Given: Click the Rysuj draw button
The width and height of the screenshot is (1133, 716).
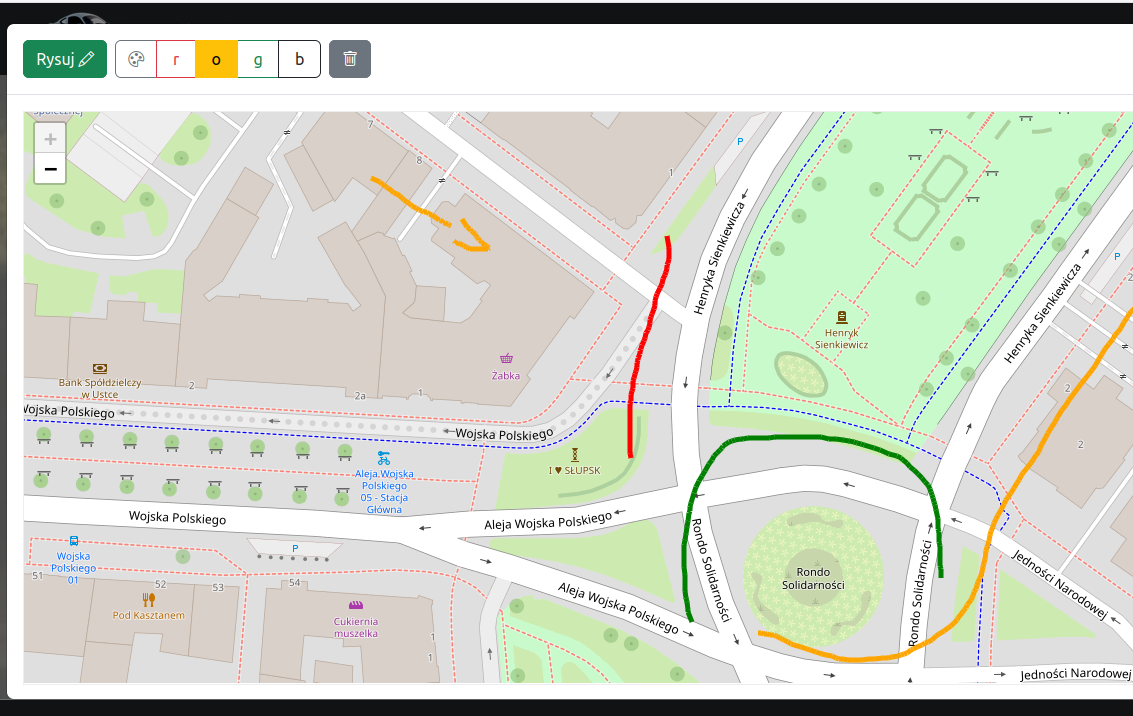Looking at the screenshot, I should (65, 59).
